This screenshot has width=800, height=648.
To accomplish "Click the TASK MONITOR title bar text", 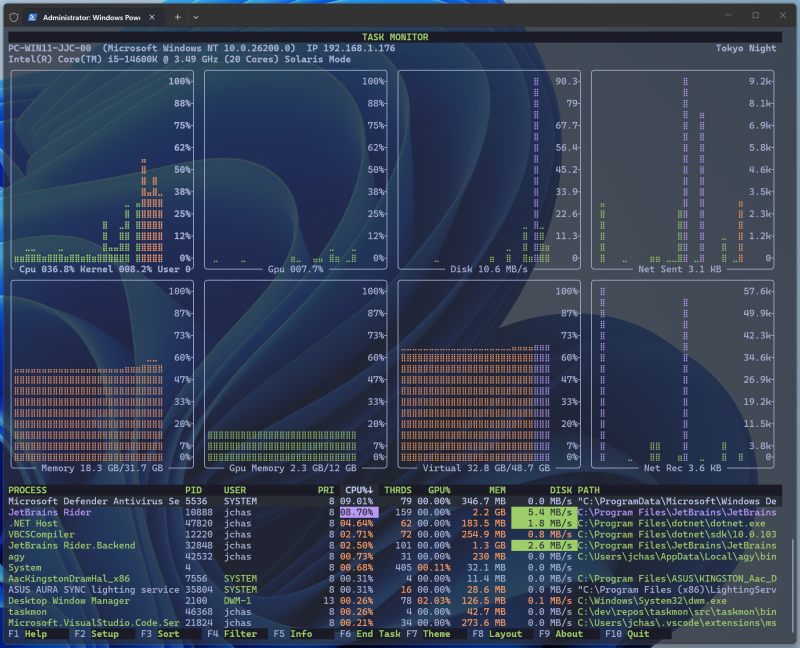I will point(395,37).
